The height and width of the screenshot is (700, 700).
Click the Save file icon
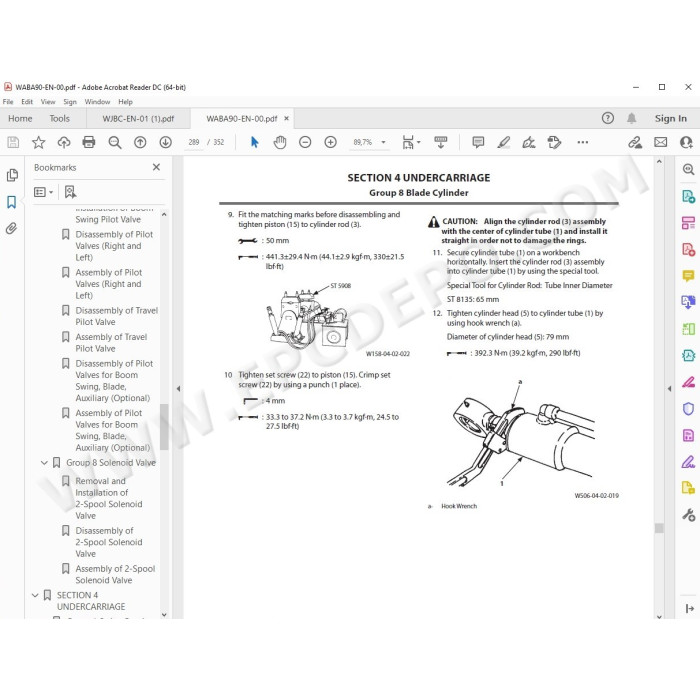click(x=13, y=142)
